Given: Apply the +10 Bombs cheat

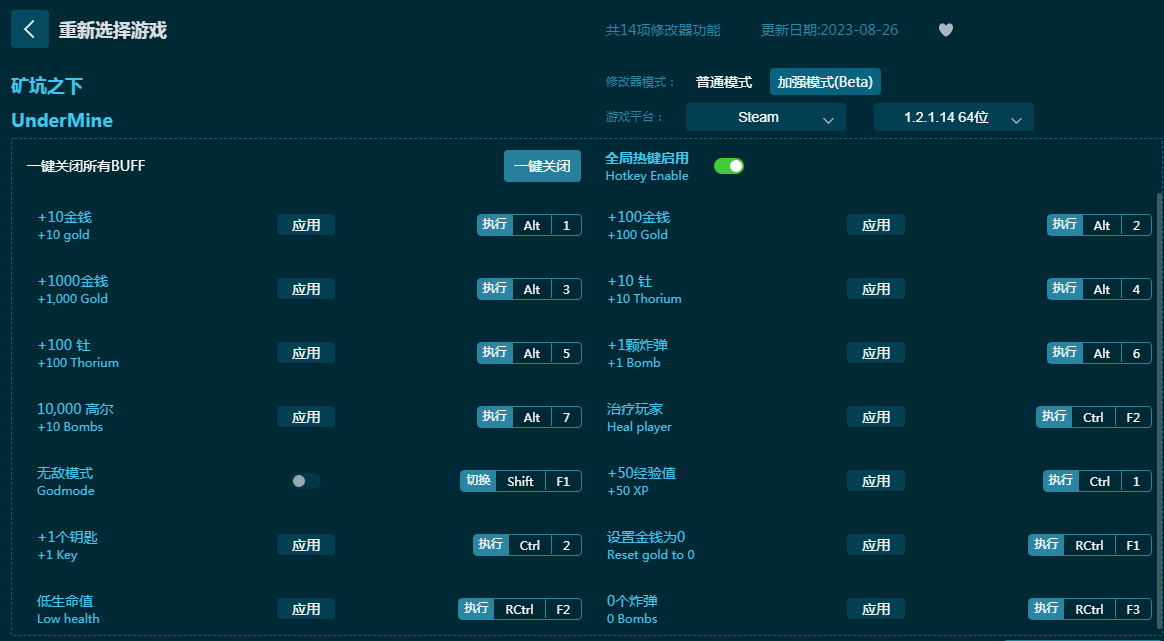Looking at the screenshot, I should 306,417.
